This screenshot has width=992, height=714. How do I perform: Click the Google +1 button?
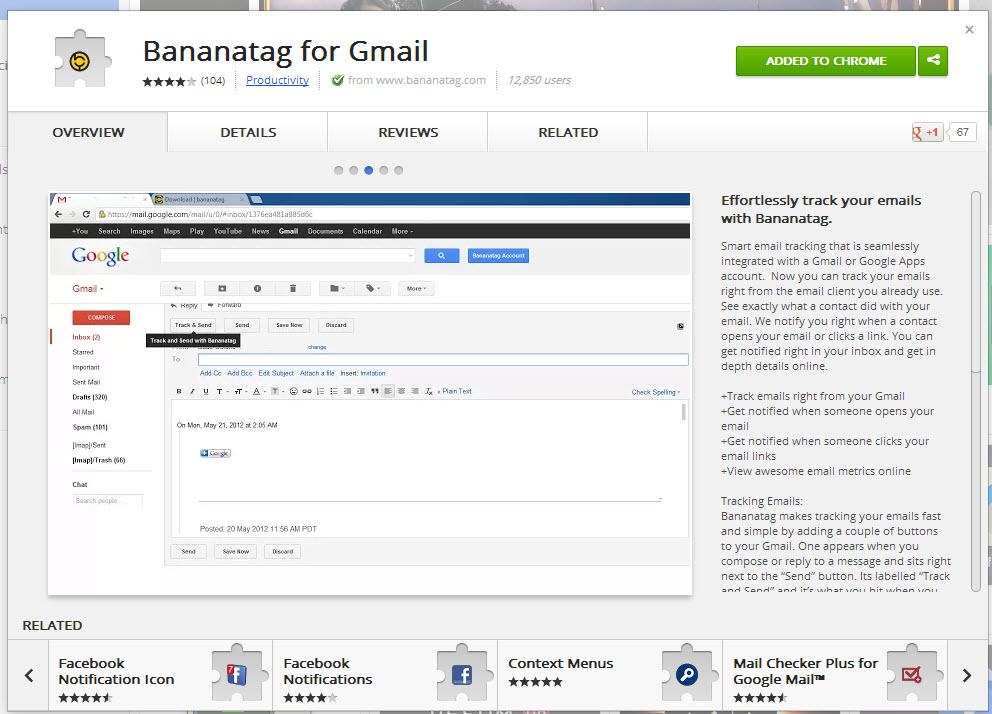pyautogui.click(x=927, y=132)
